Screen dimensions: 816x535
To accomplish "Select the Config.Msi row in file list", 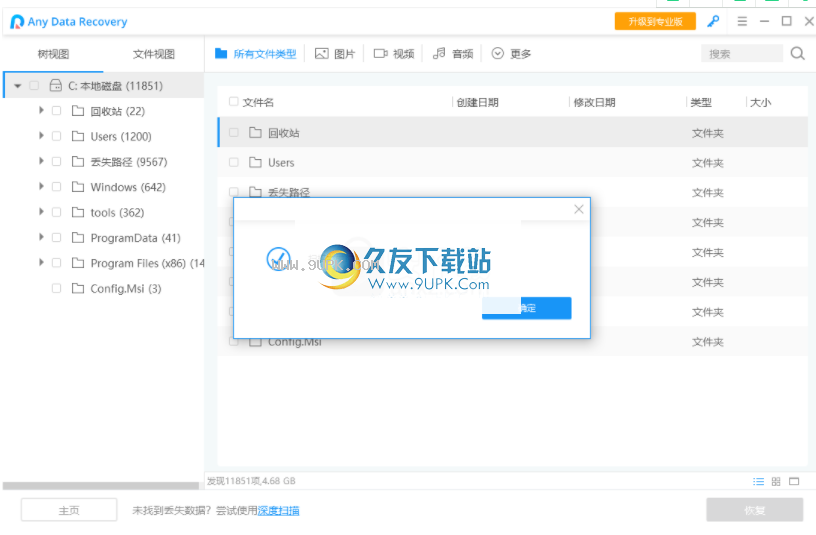I will click(x=513, y=342).
